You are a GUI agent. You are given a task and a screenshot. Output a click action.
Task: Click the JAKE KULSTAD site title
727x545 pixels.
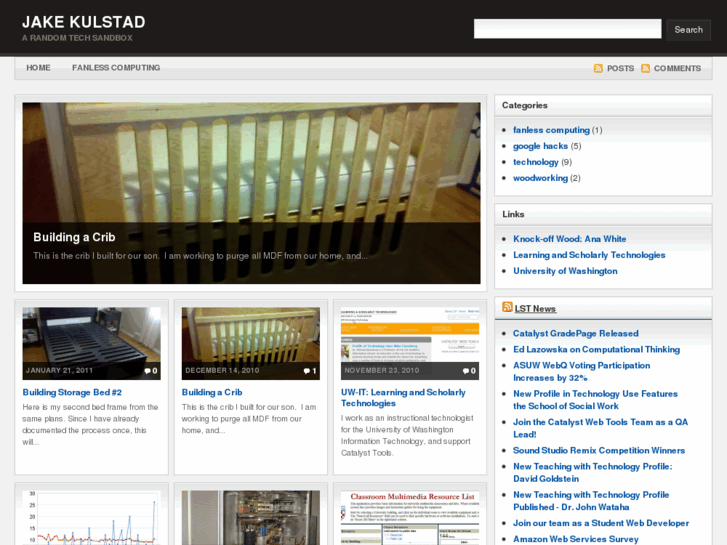[84, 22]
